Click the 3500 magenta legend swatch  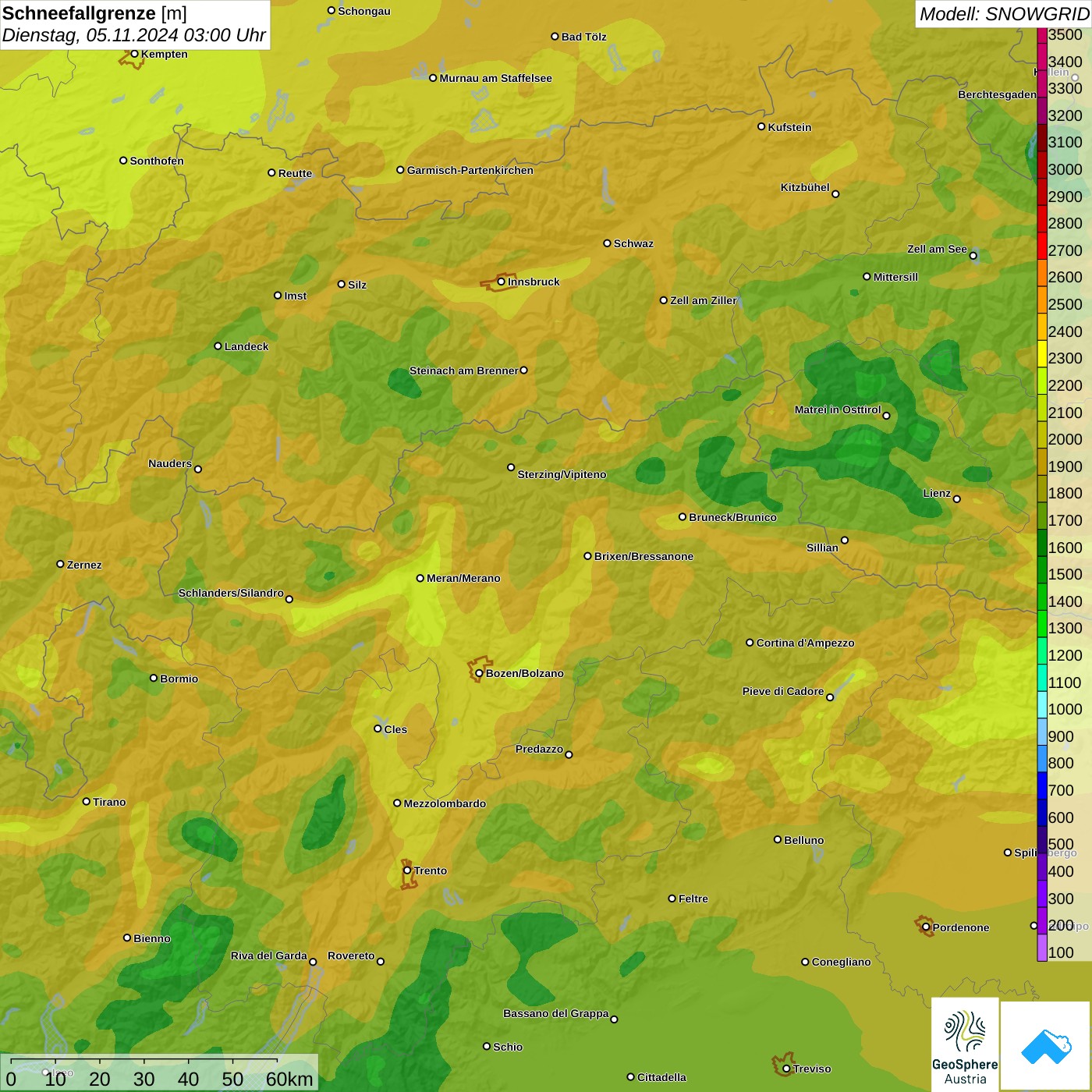coord(1042,35)
